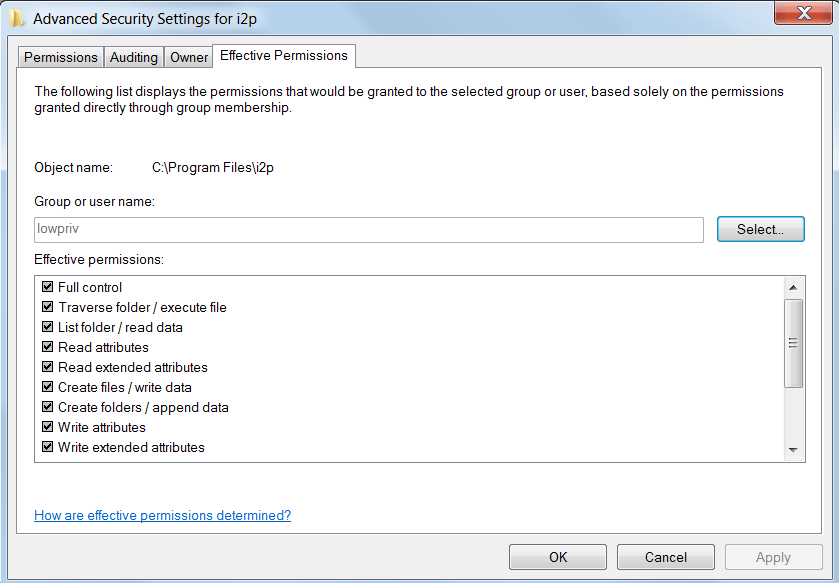The width and height of the screenshot is (839, 583).
Task: Toggle Write extended attributes checkbox
Action: point(48,447)
